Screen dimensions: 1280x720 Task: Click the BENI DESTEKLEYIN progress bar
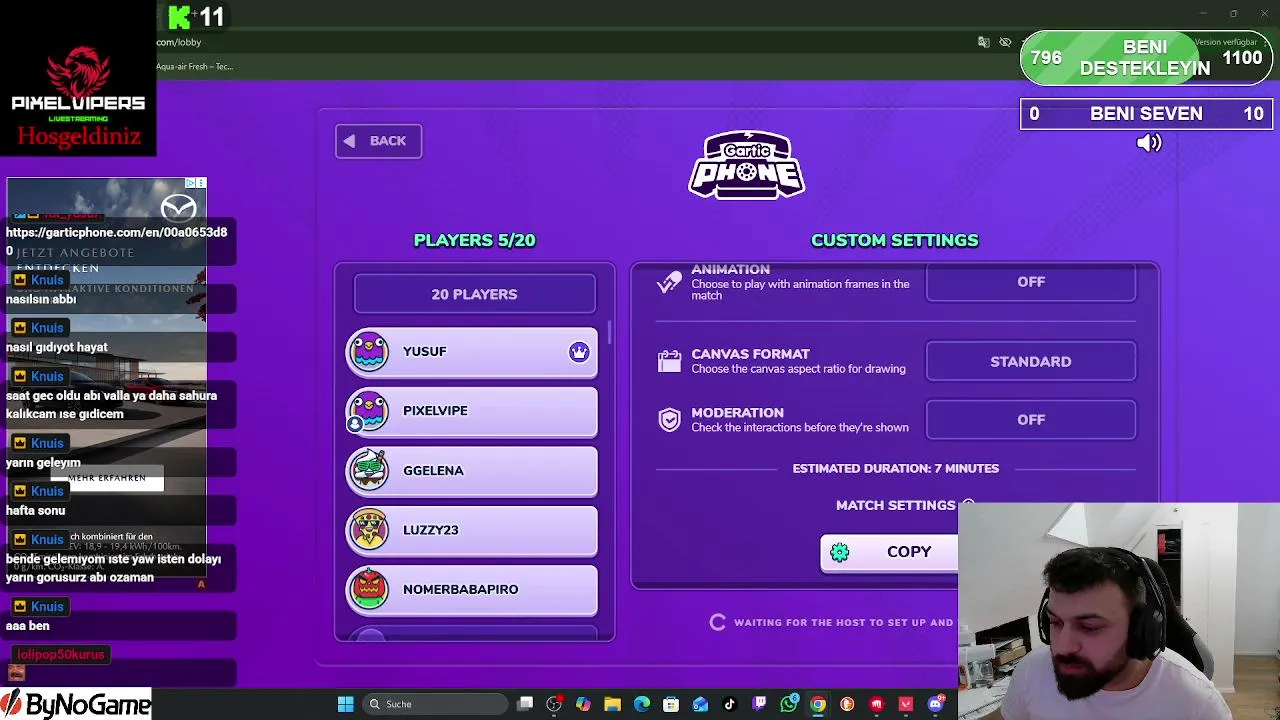pyautogui.click(x=1146, y=58)
